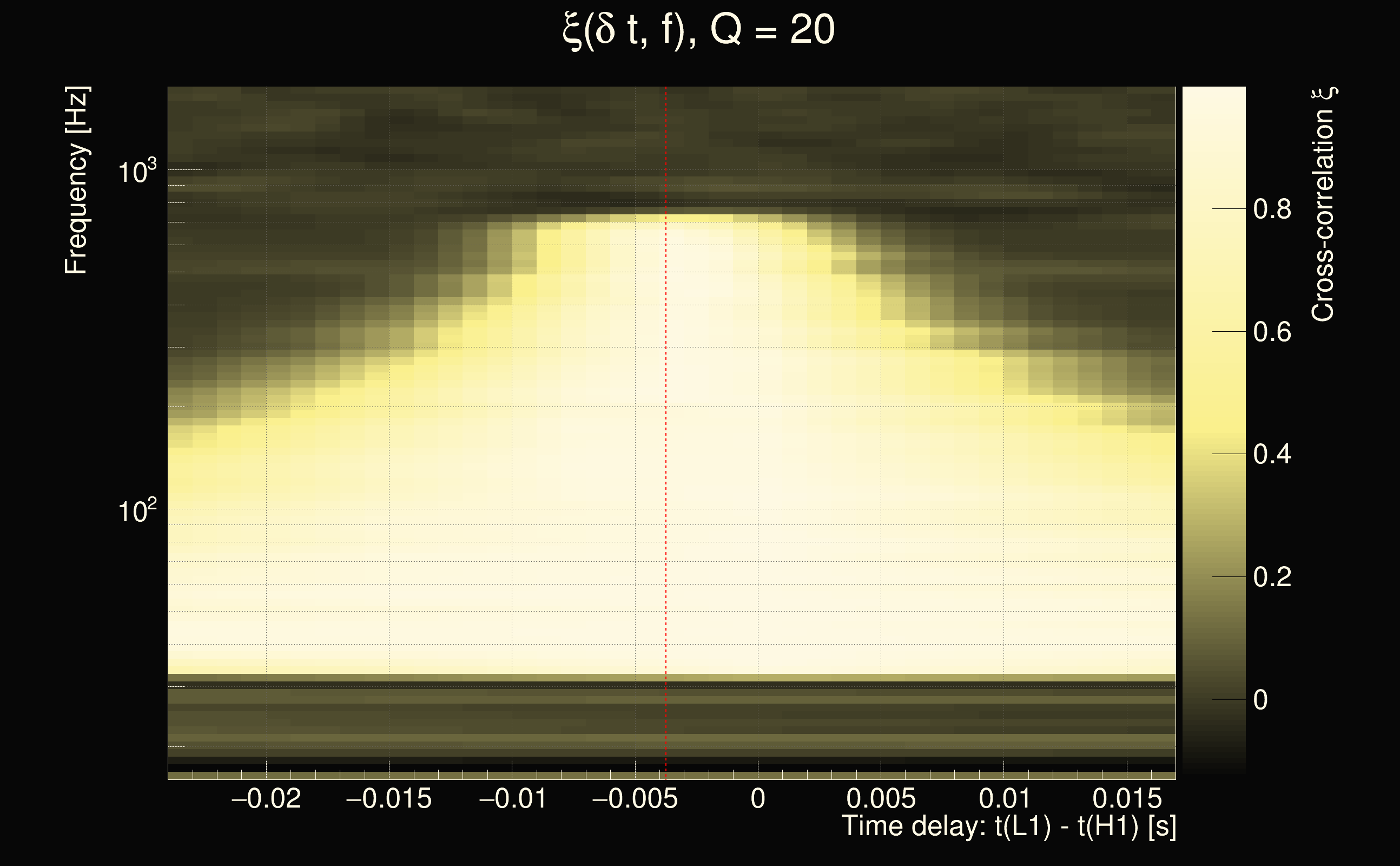Click the 0 x-axis tick label
The image size is (1400, 866).
[x=758, y=798]
